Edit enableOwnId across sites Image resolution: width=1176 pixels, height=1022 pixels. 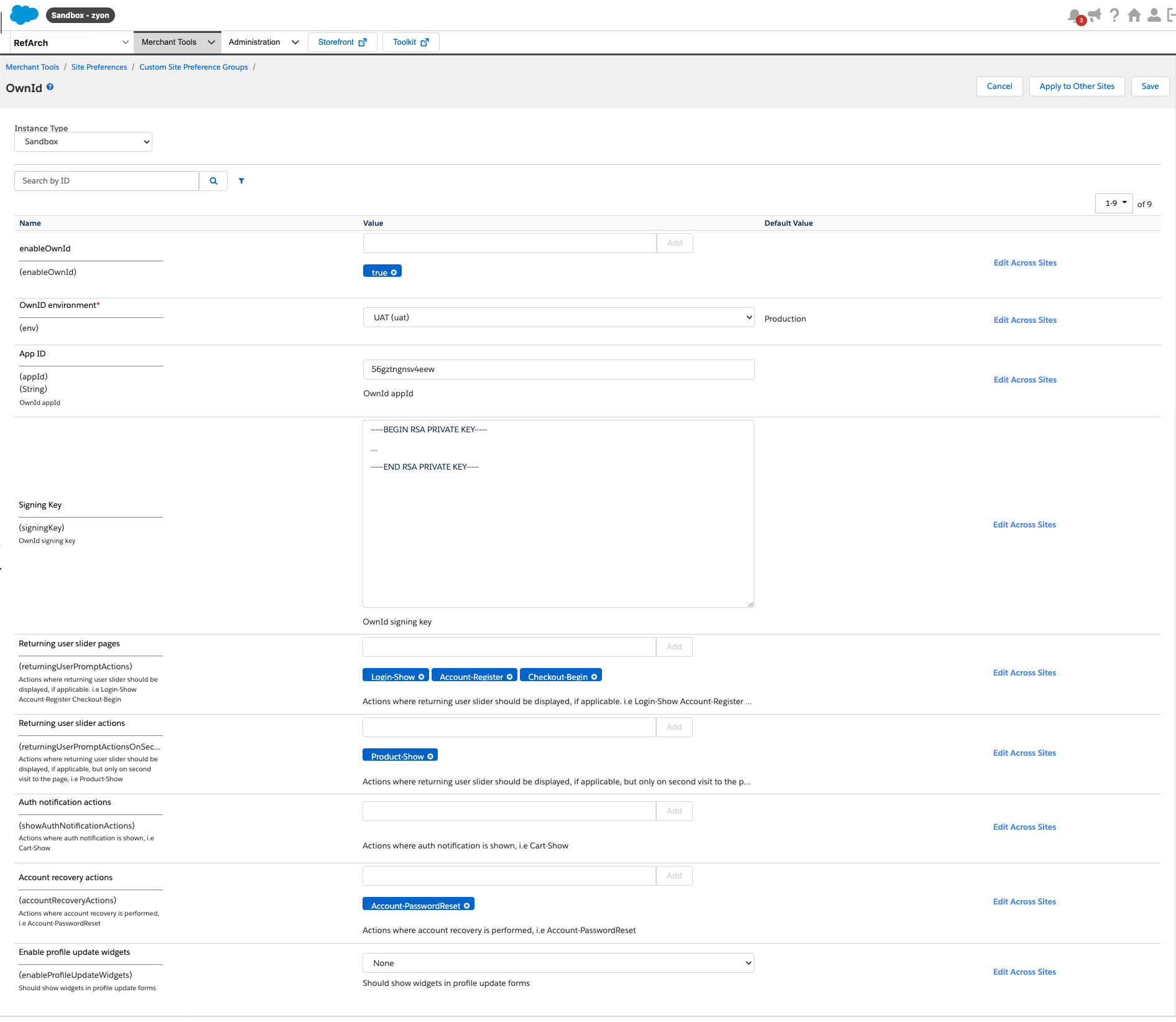(x=1025, y=263)
